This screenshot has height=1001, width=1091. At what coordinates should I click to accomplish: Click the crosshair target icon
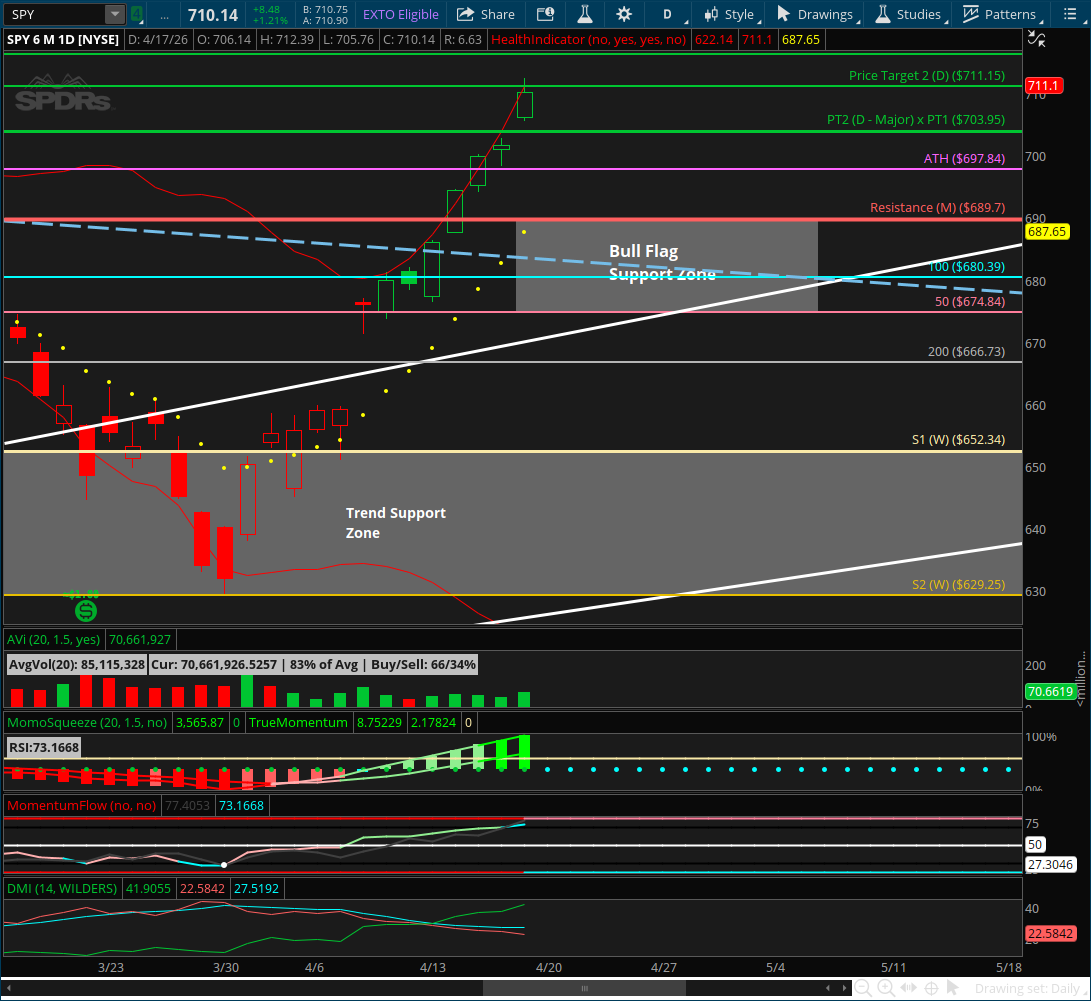click(x=932, y=988)
